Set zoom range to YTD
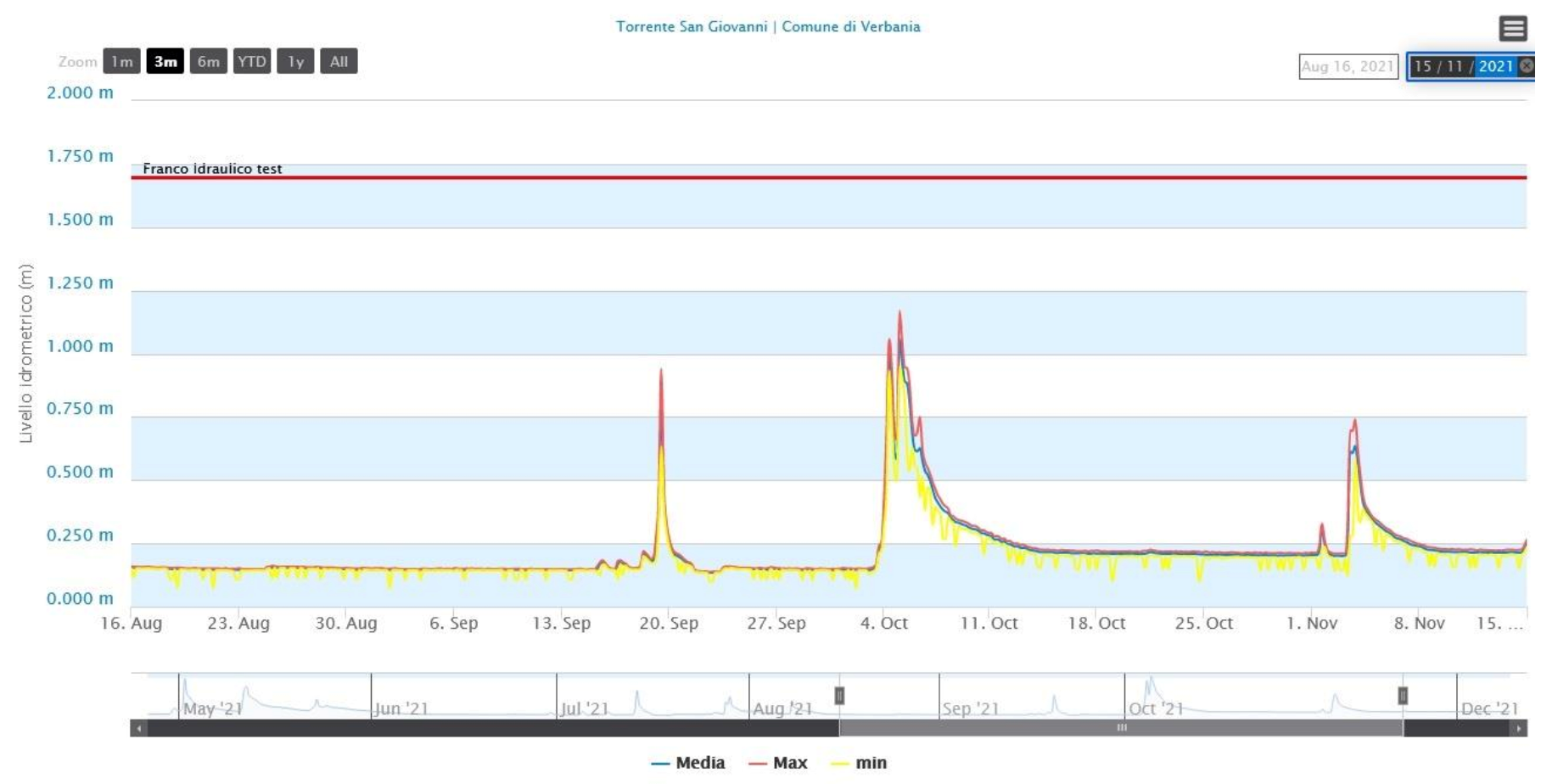The image size is (1558, 784). (x=252, y=61)
